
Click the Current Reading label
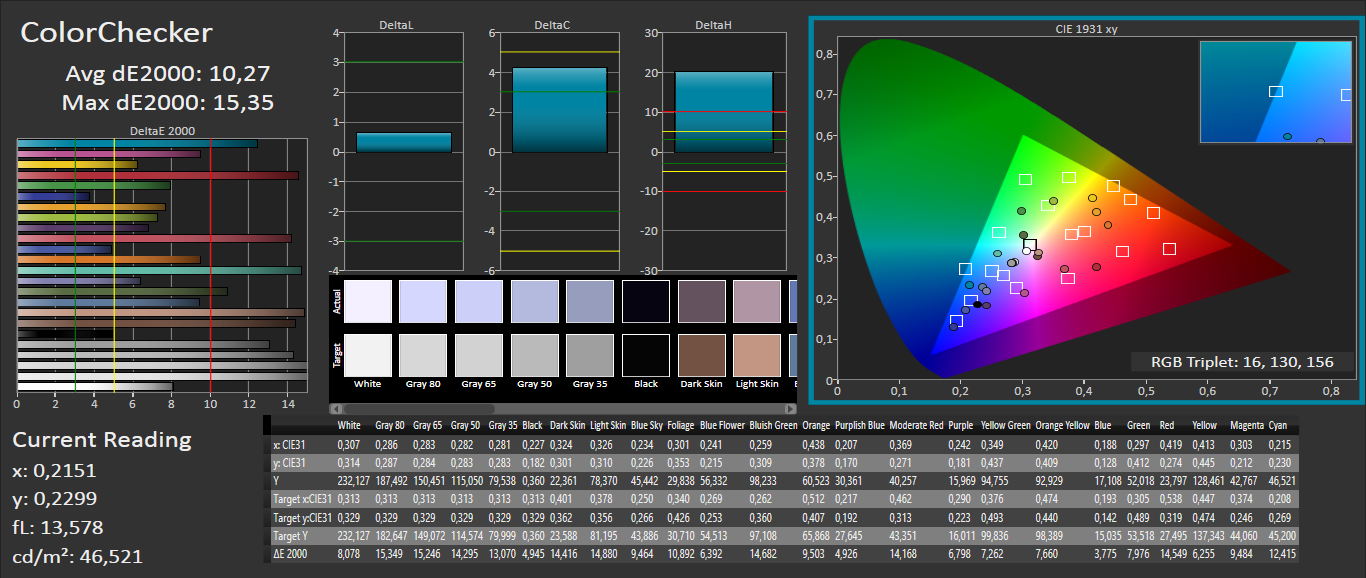click(102, 440)
